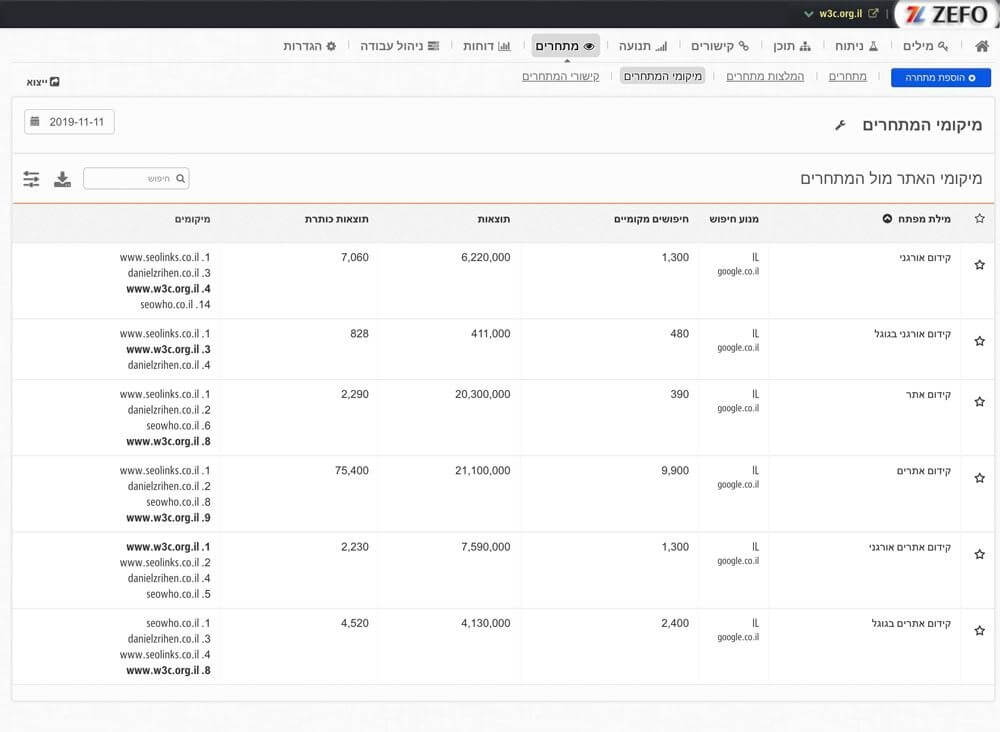Select the מיקומי המתחרים sub-tab

pyautogui.click(x=663, y=76)
